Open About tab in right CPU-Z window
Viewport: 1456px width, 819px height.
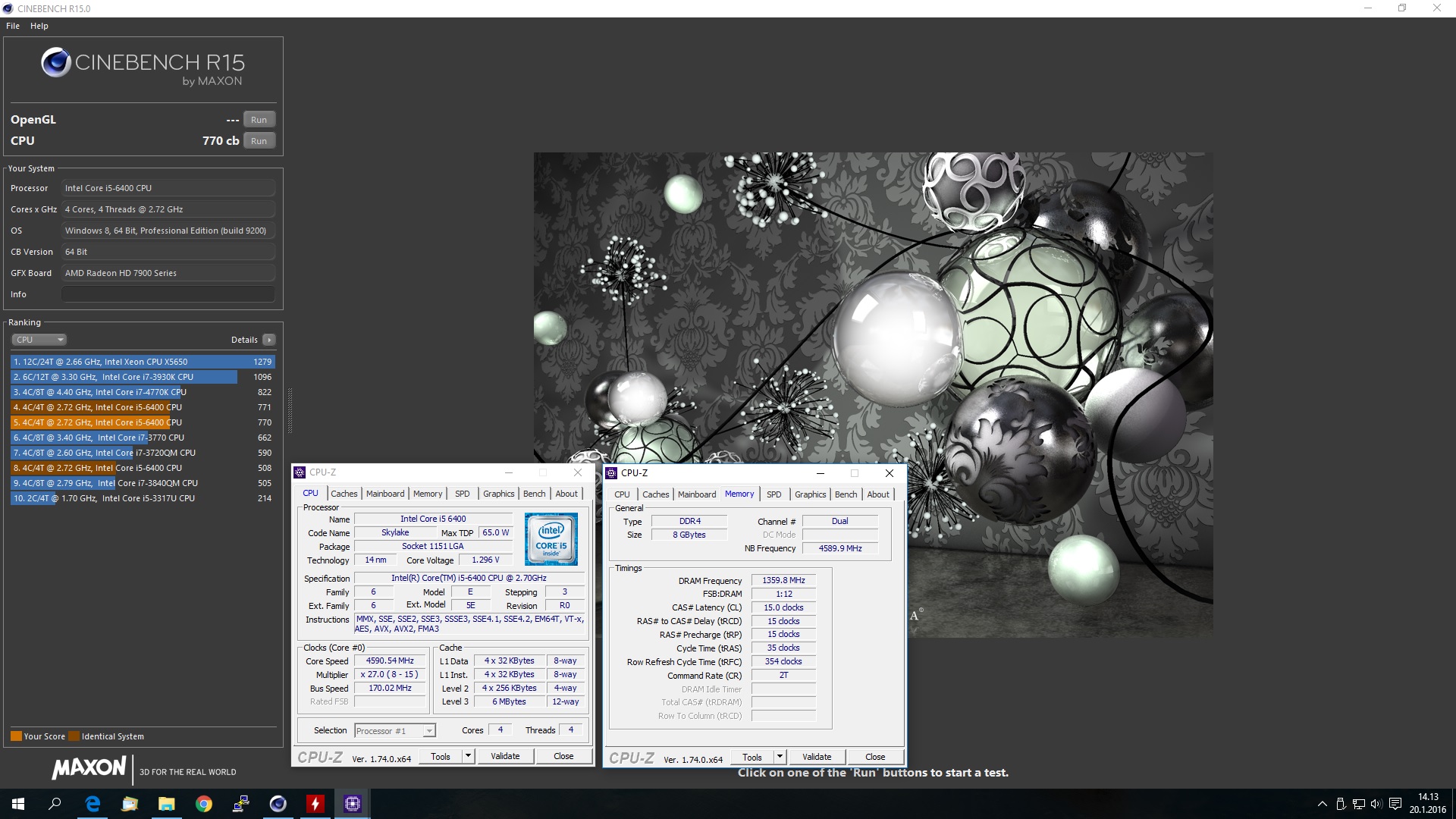point(878,494)
